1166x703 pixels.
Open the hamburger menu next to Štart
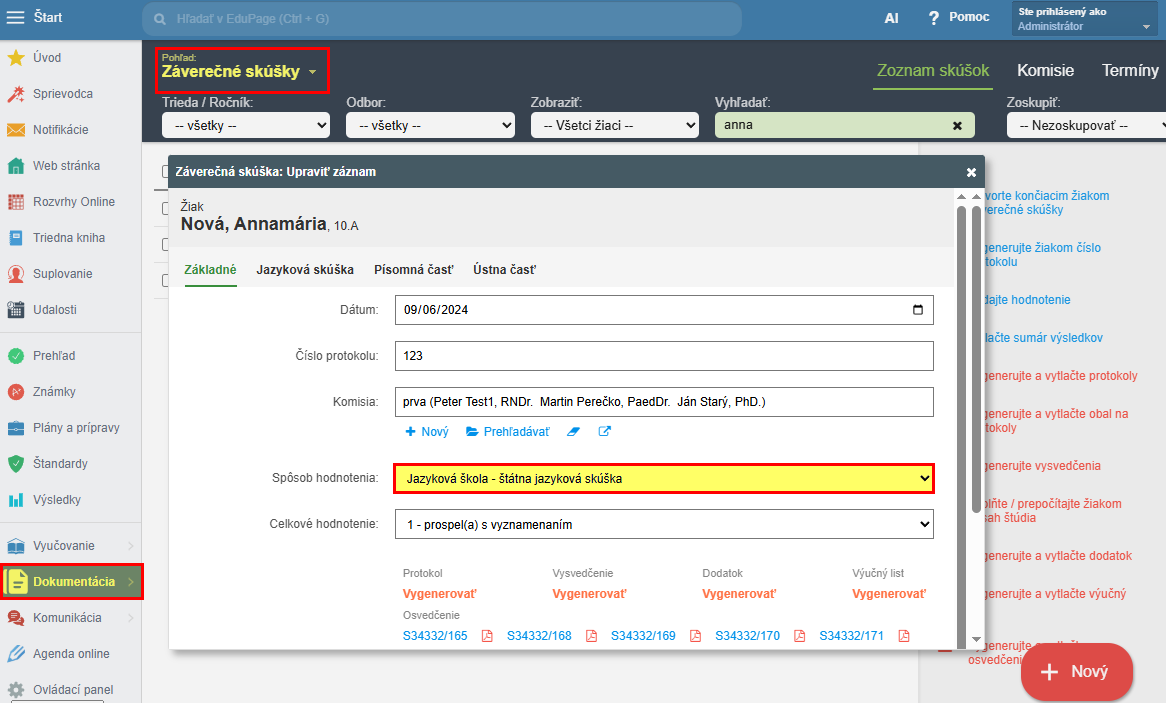point(16,18)
